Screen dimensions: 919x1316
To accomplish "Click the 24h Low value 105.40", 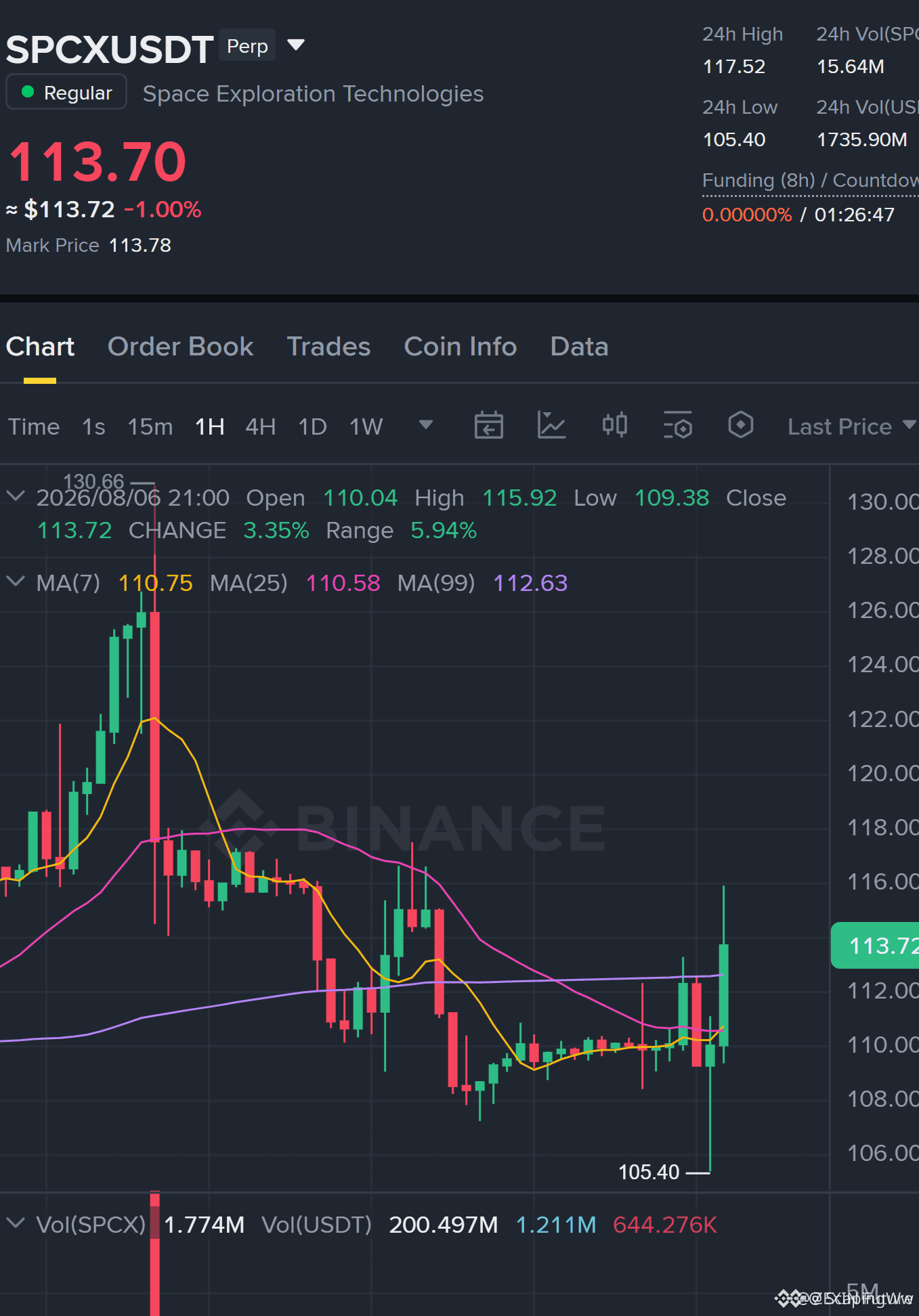I will click(734, 139).
